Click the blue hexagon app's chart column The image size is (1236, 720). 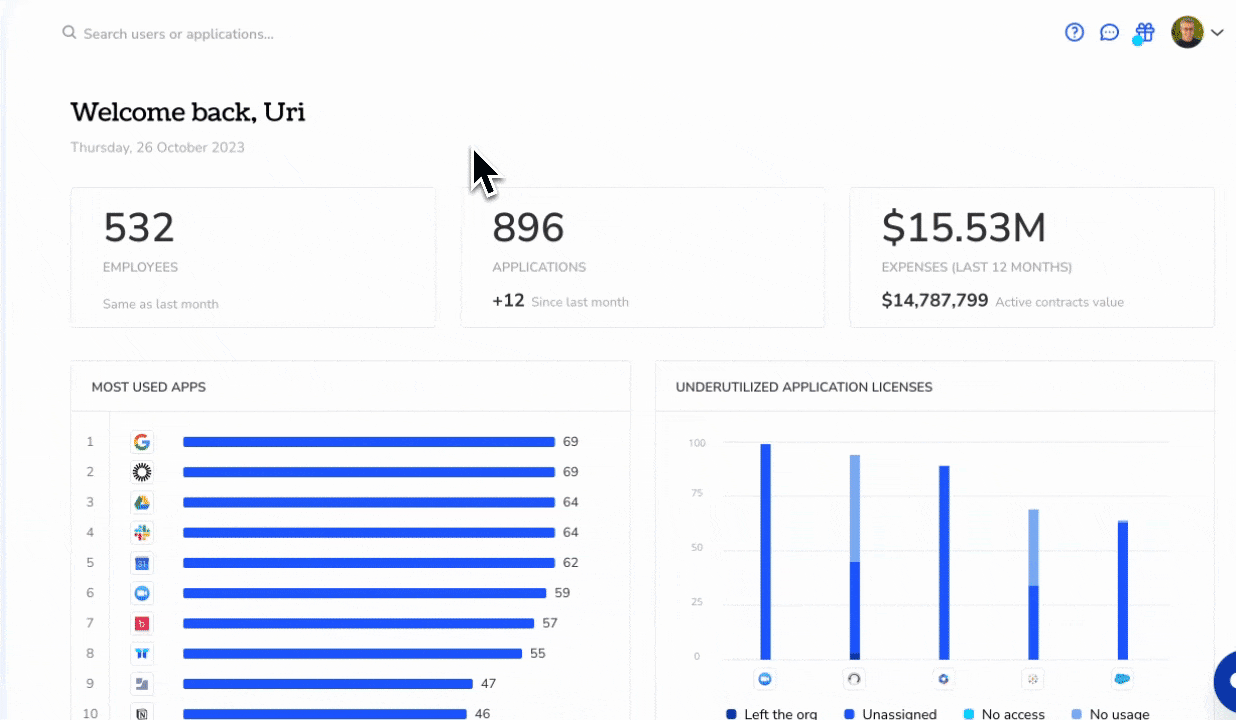click(x=944, y=563)
